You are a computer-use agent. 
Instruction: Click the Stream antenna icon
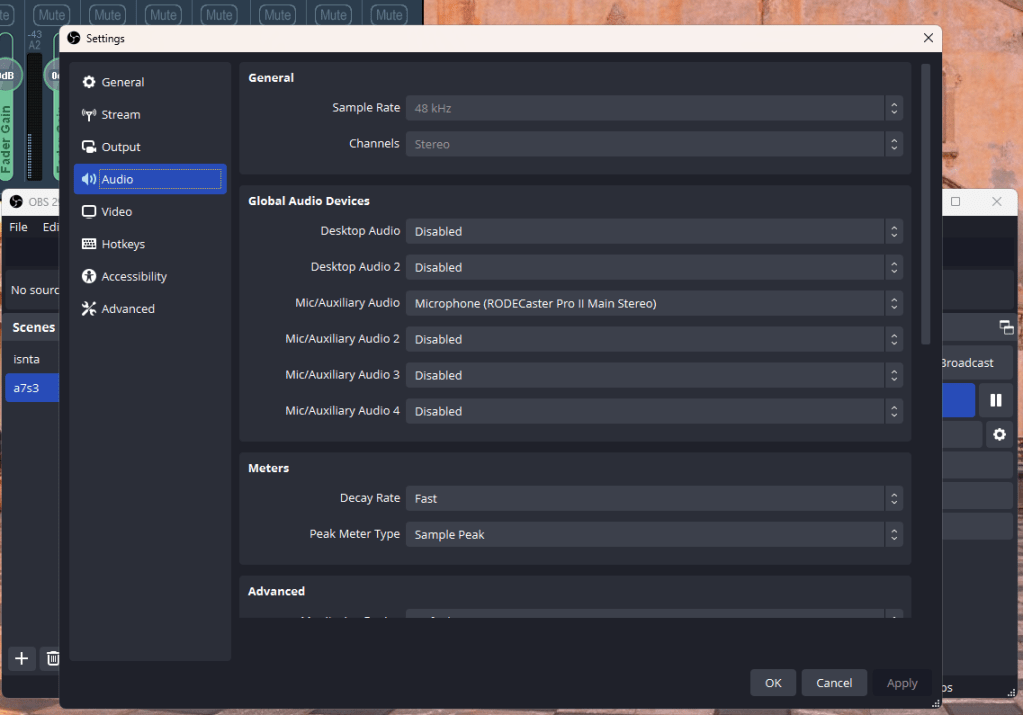tap(89, 115)
